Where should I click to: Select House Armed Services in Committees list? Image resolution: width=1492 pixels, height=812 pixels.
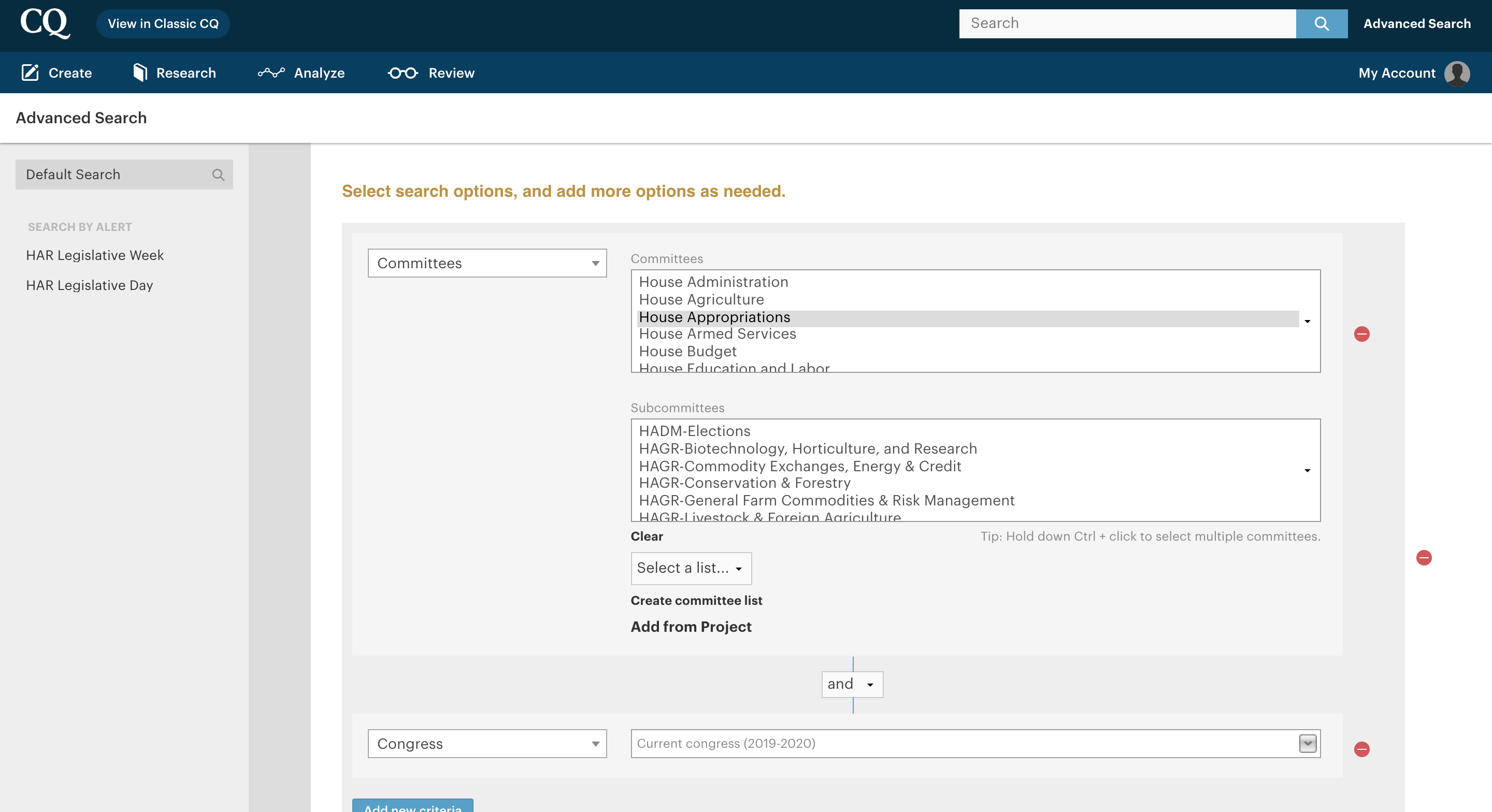[x=967, y=334]
